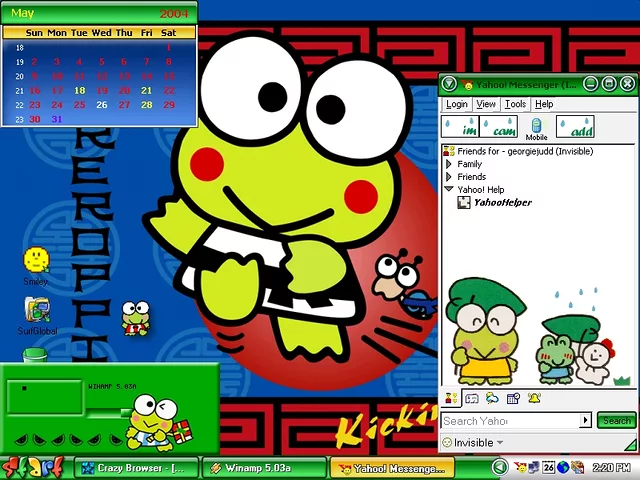Select the YahooHelper contact name
640x480 pixels.
(x=502, y=202)
